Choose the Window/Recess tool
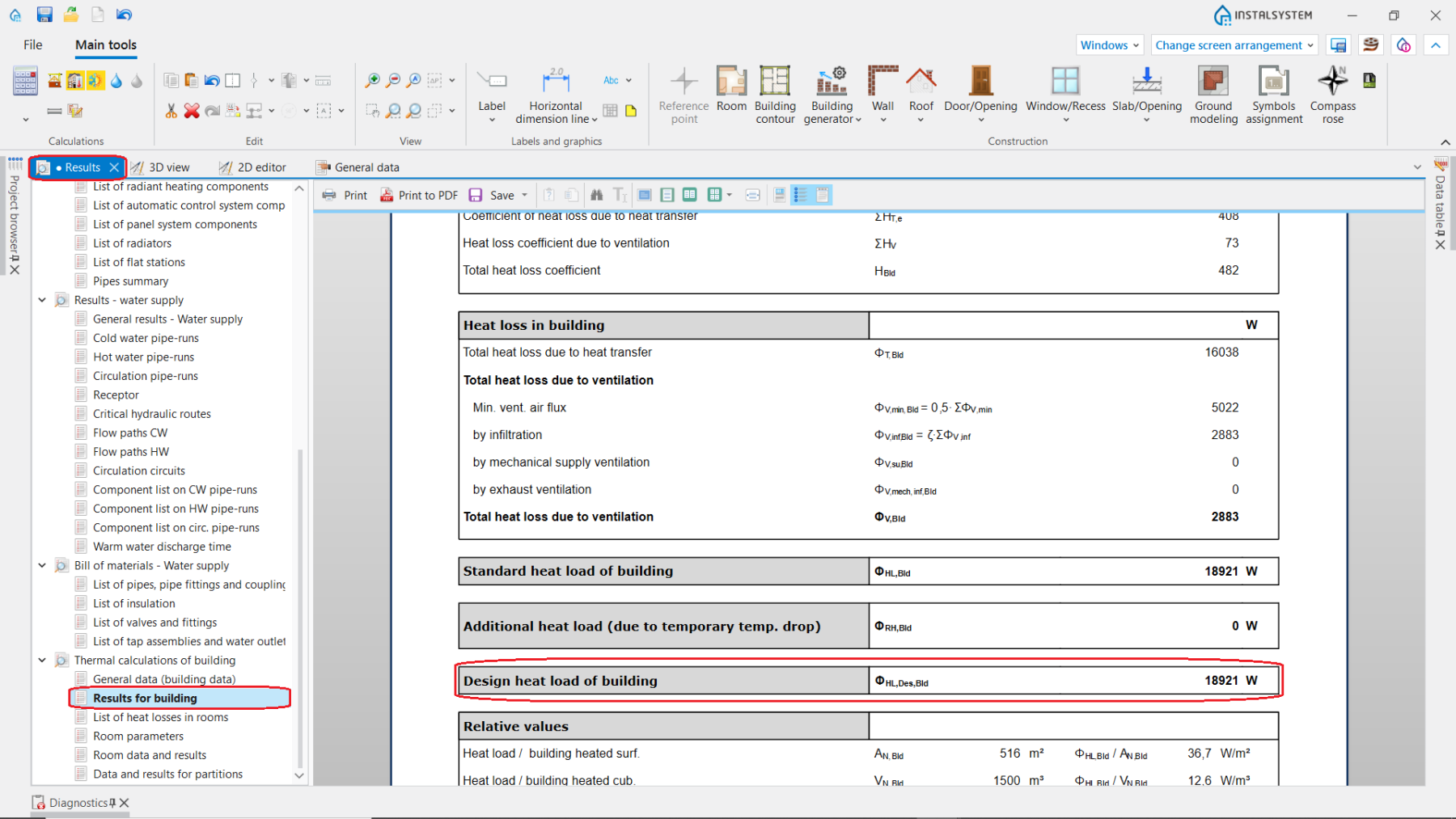1456x819 pixels. (1065, 93)
